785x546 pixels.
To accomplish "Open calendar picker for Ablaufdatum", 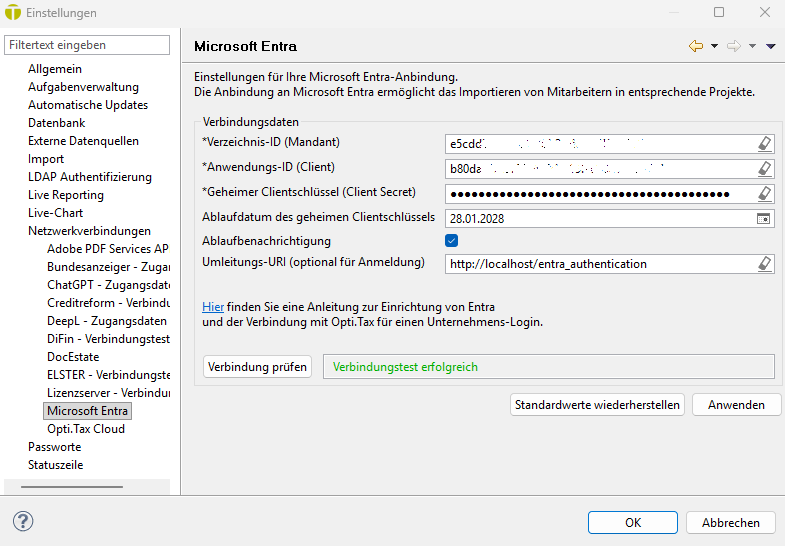I will 764,218.
